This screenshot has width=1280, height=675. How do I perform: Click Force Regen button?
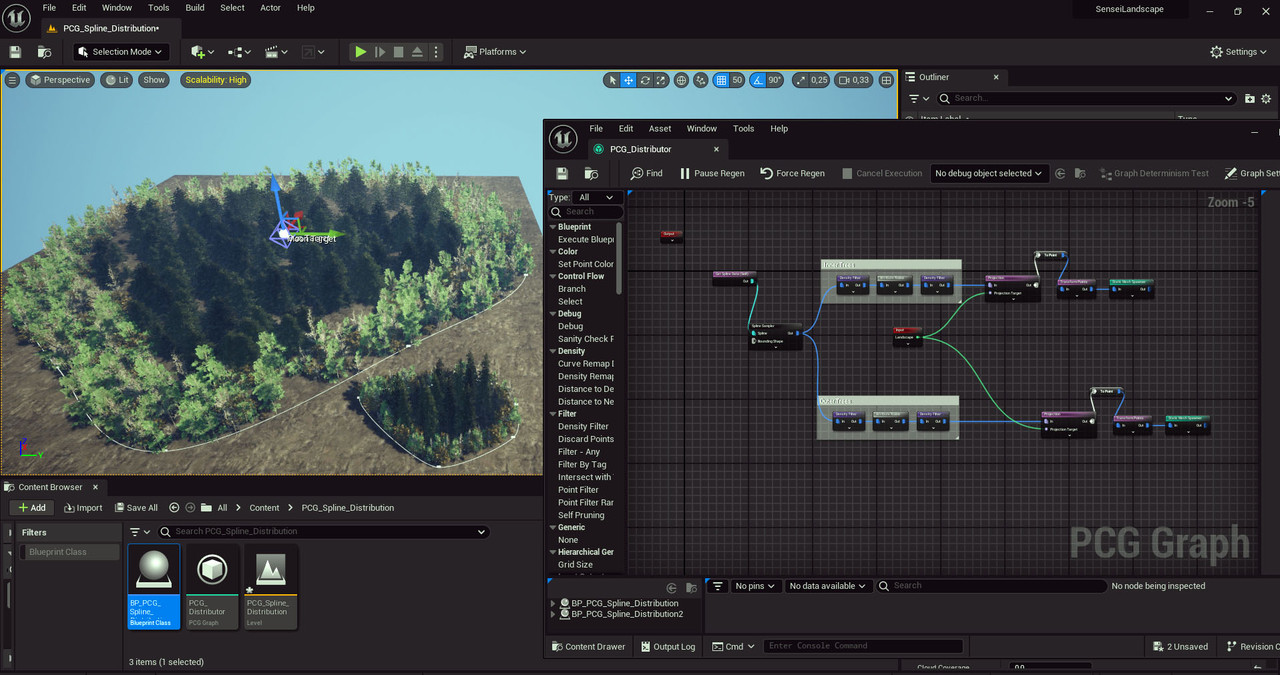click(792, 173)
